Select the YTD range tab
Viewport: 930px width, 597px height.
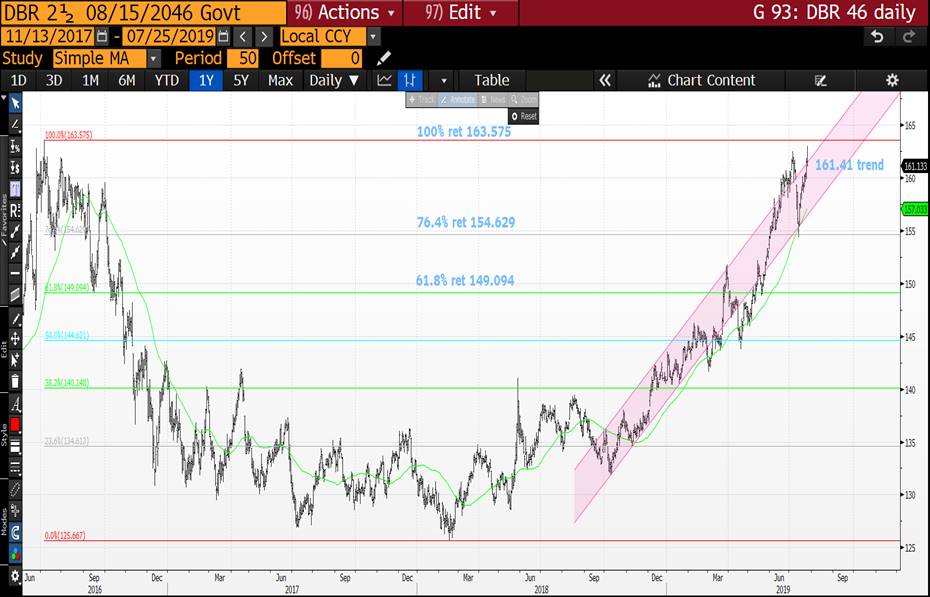(x=167, y=80)
